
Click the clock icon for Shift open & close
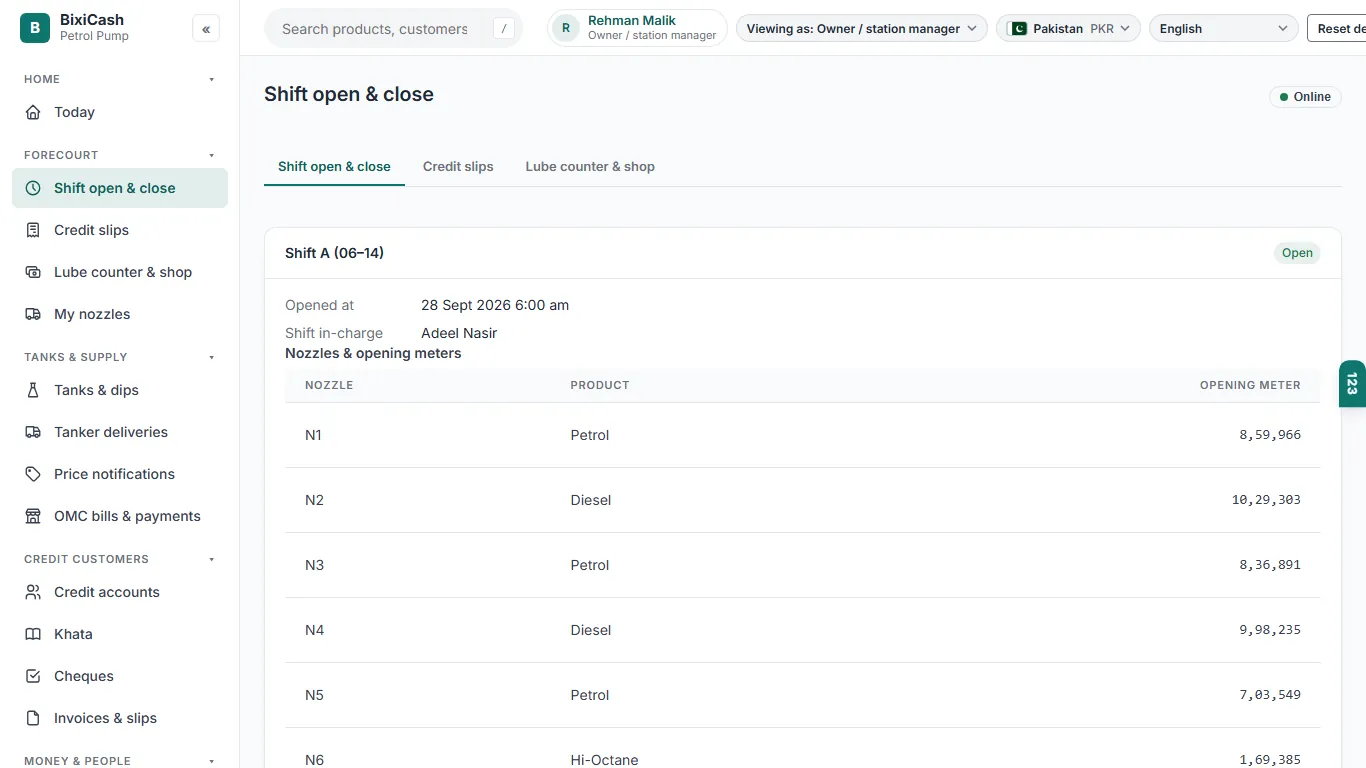[33, 188]
